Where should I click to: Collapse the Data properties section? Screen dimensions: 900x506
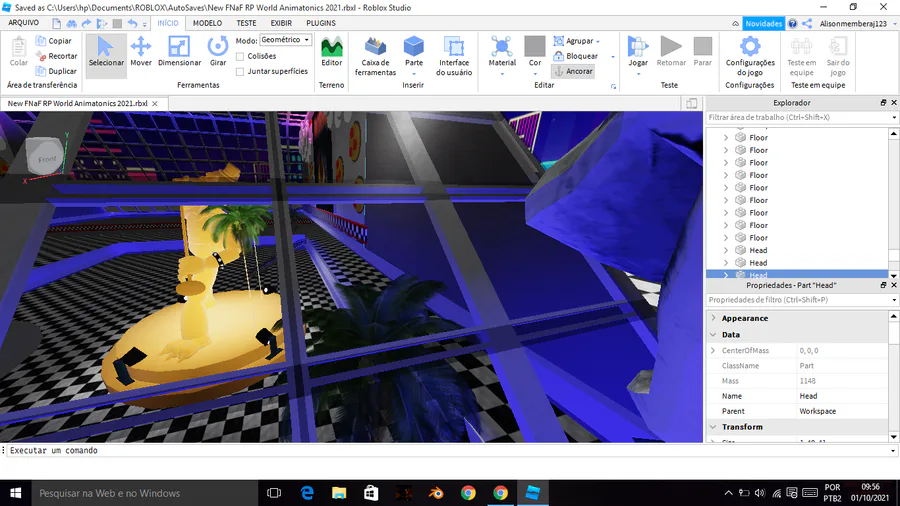713,334
